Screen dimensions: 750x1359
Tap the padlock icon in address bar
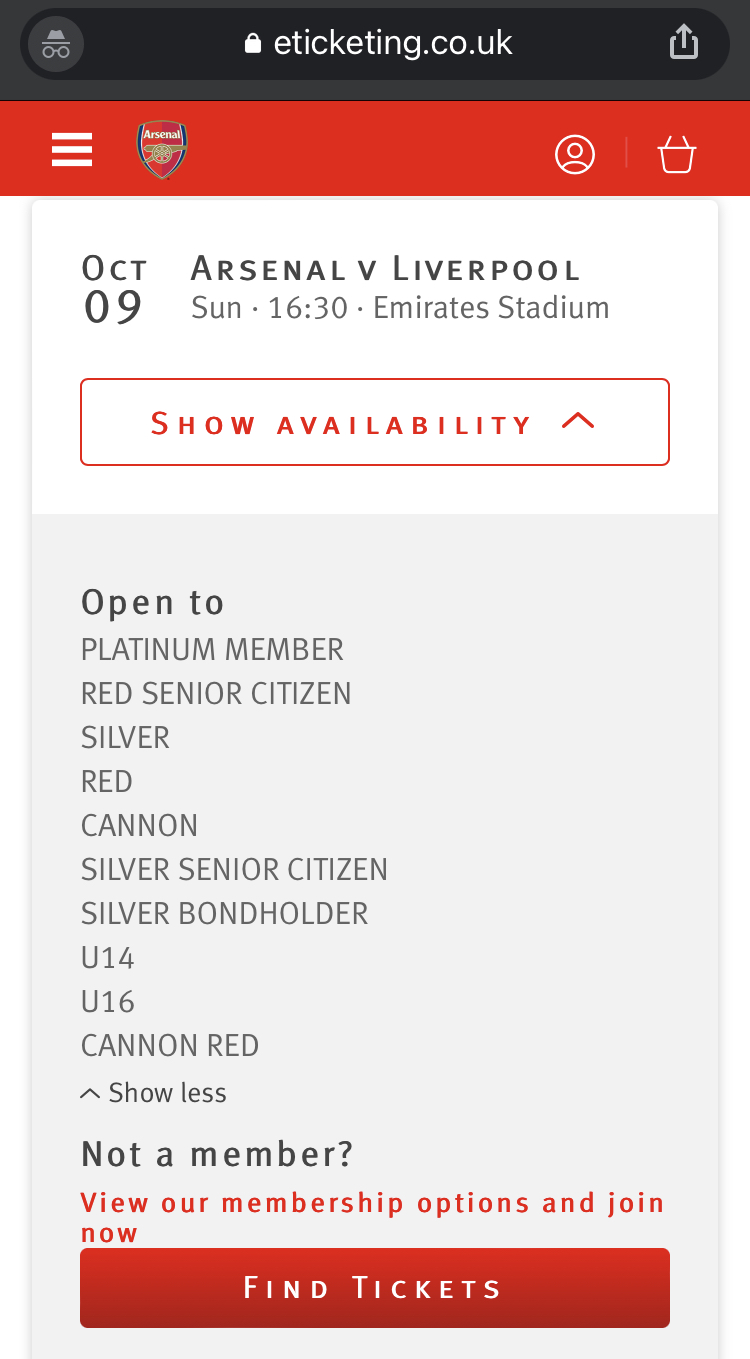pyautogui.click(x=253, y=44)
